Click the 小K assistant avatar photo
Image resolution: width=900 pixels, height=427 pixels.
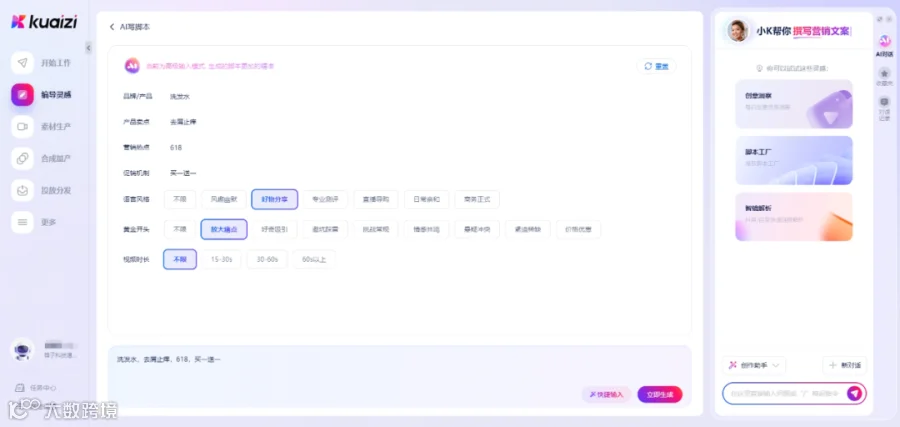pos(738,31)
